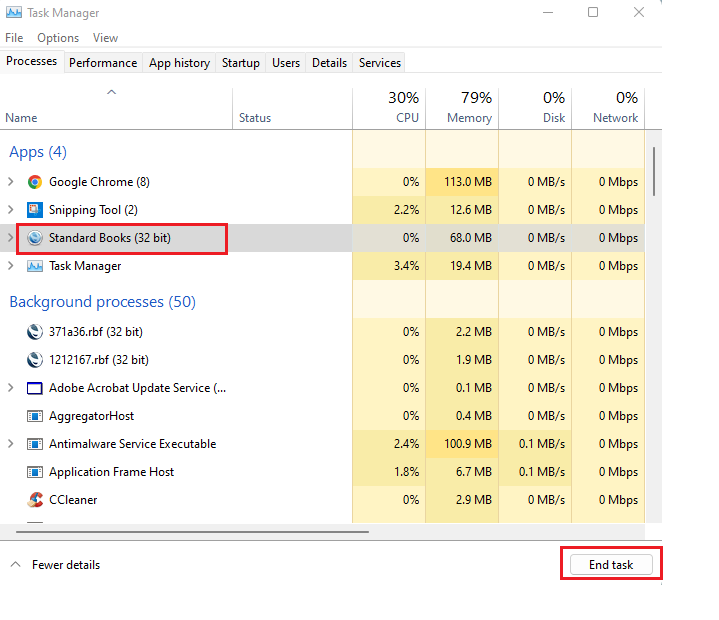
Task: Click the Google Chrome icon
Action: pos(35,182)
